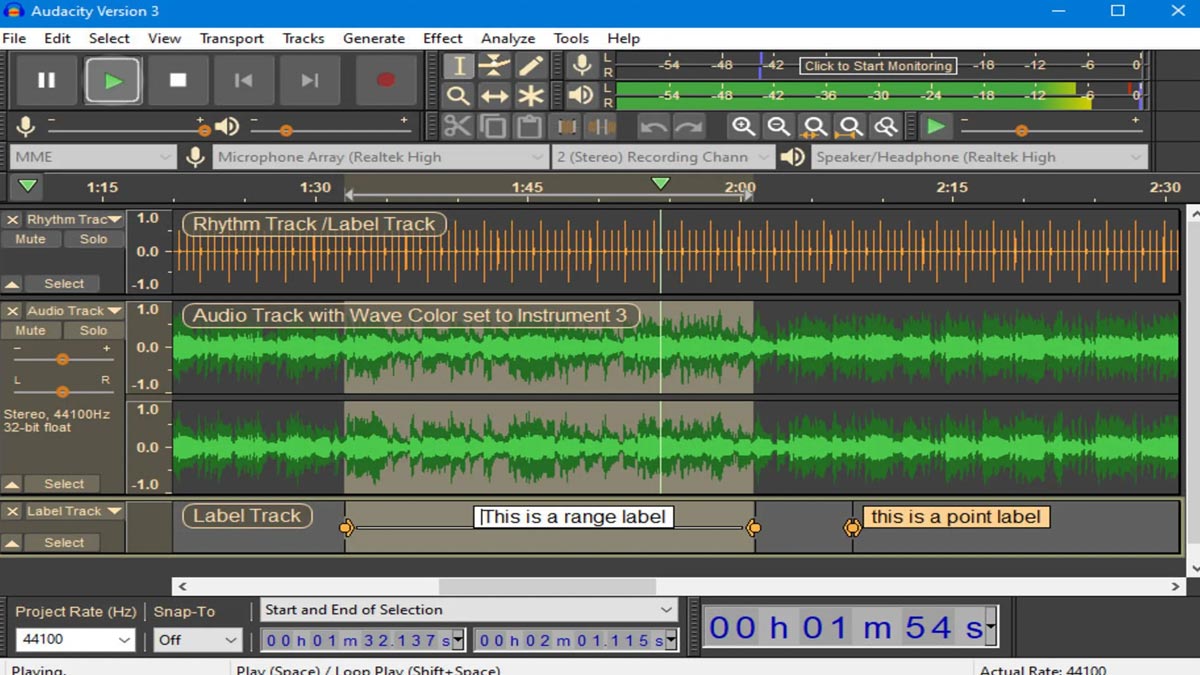This screenshot has height=675, width=1200.
Task: Click the Zoom Out icon
Action: [778, 127]
